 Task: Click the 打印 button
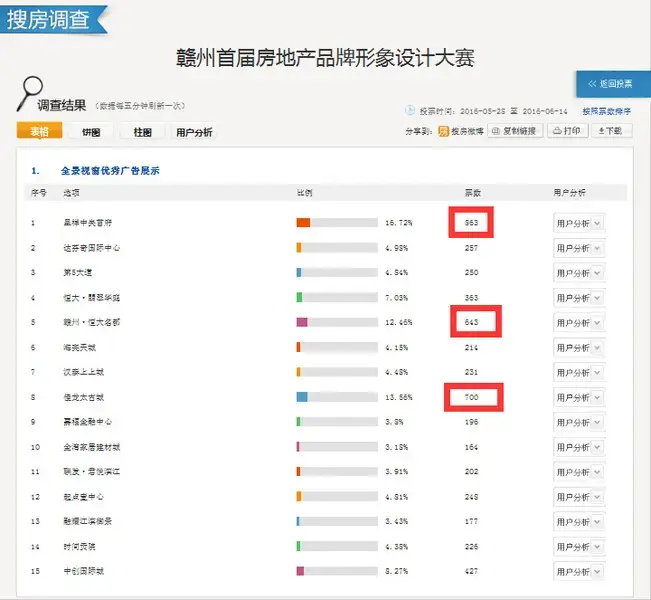pos(567,131)
